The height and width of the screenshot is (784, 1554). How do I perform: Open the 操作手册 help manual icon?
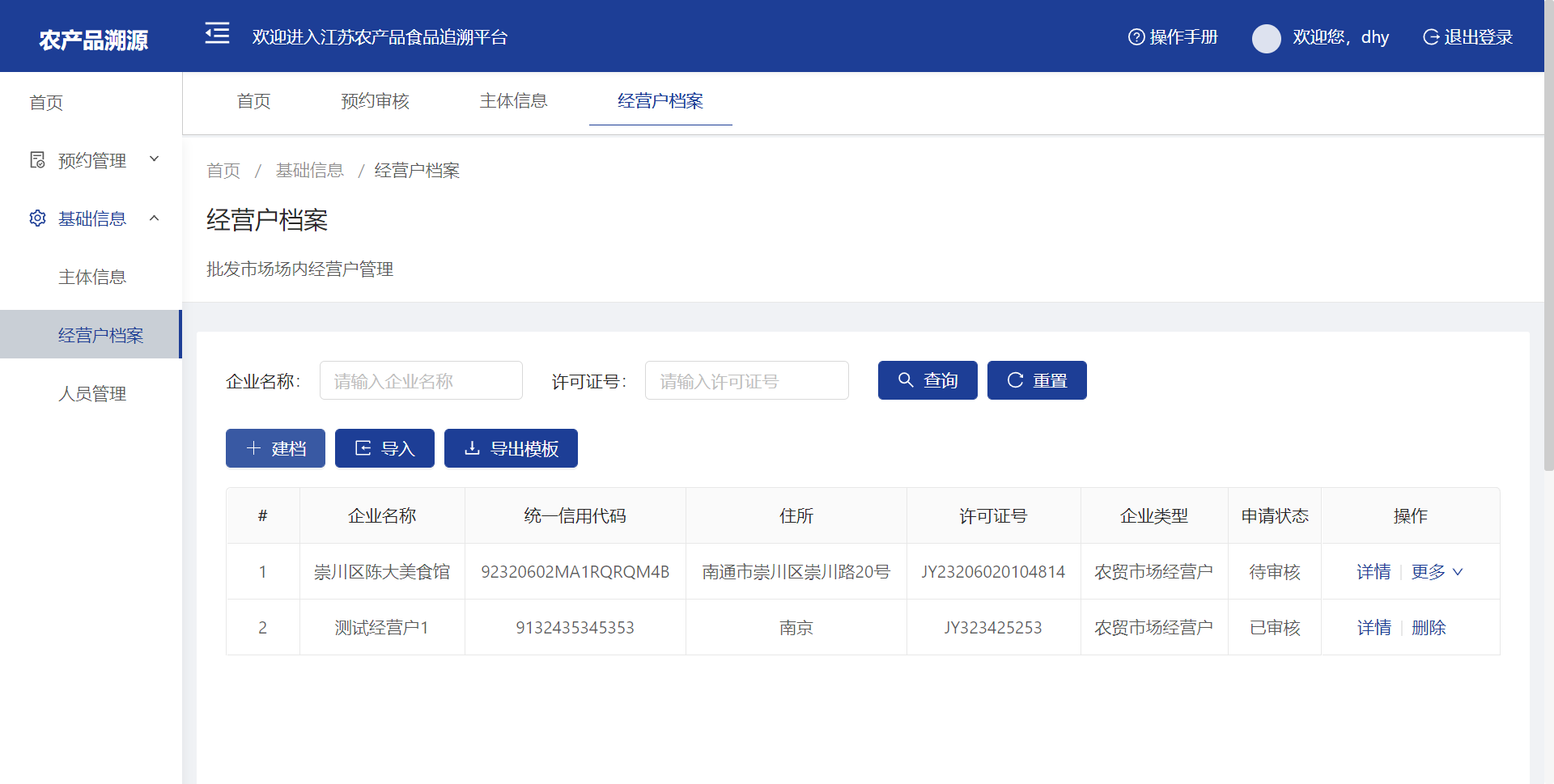pos(1136,37)
